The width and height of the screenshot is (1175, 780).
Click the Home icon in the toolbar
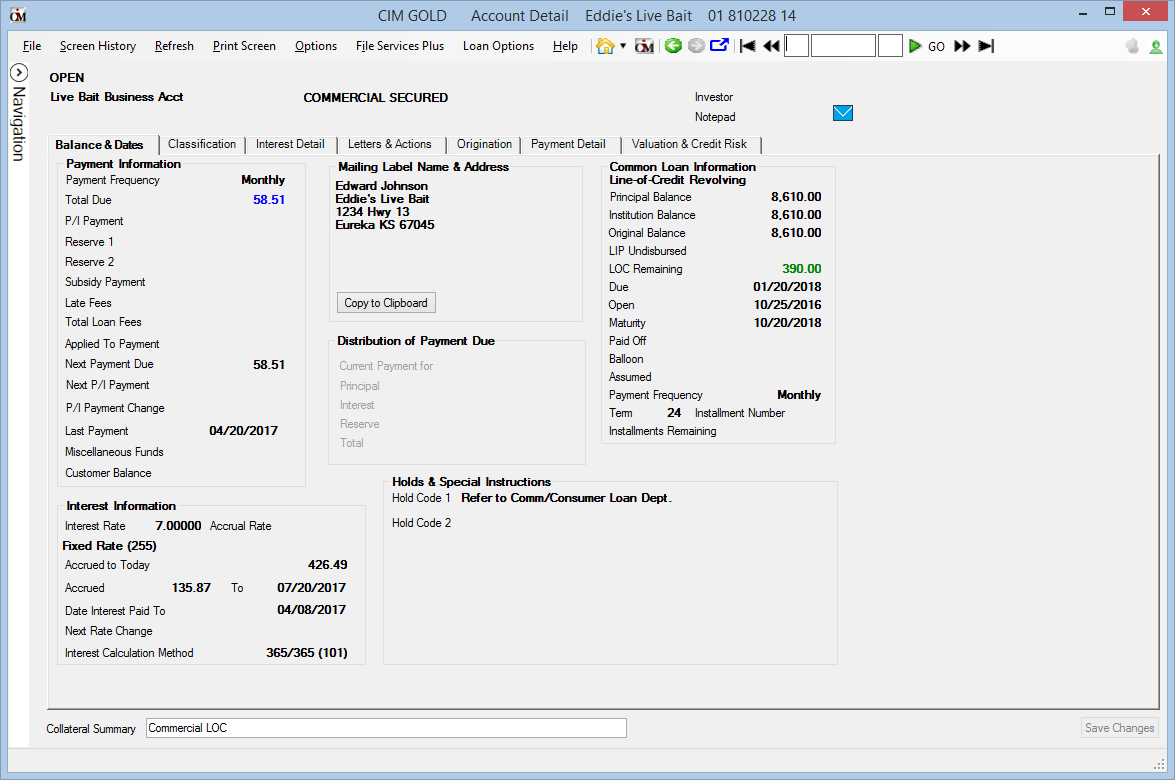coord(605,46)
